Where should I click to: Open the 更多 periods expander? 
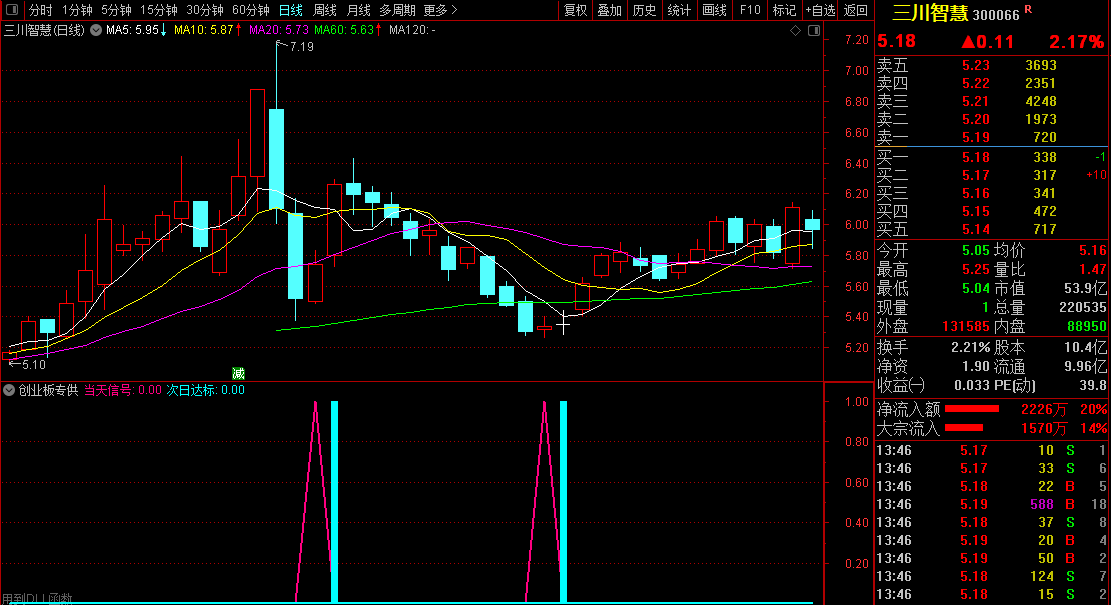tap(440, 10)
